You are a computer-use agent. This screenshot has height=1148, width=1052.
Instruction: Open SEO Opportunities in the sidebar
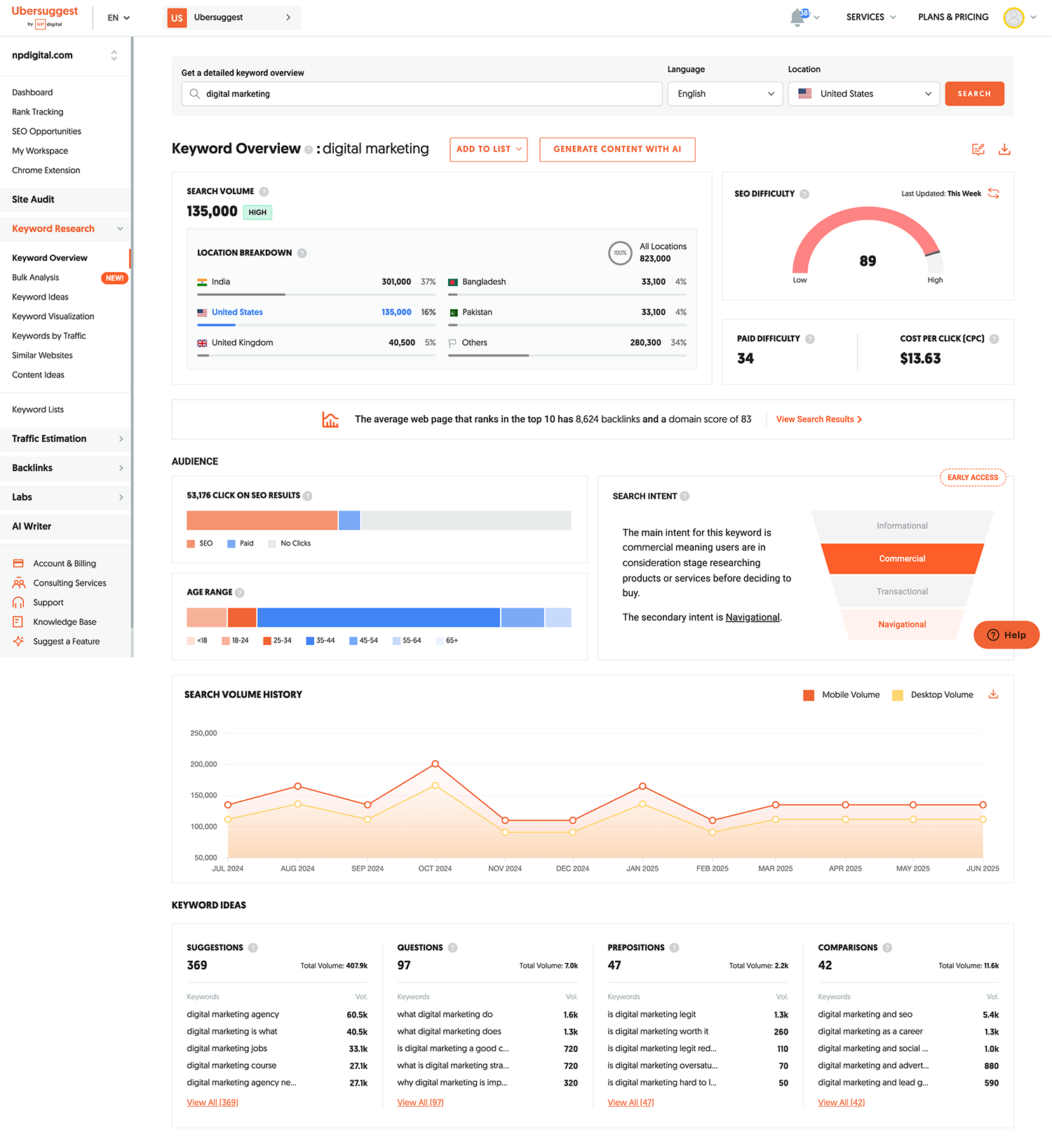click(x=46, y=131)
